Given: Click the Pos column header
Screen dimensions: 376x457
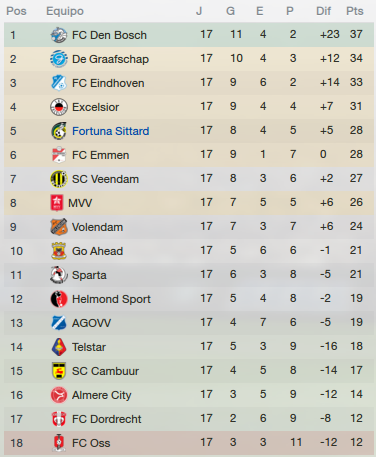Looking at the screenshot, I should point(16,11).
